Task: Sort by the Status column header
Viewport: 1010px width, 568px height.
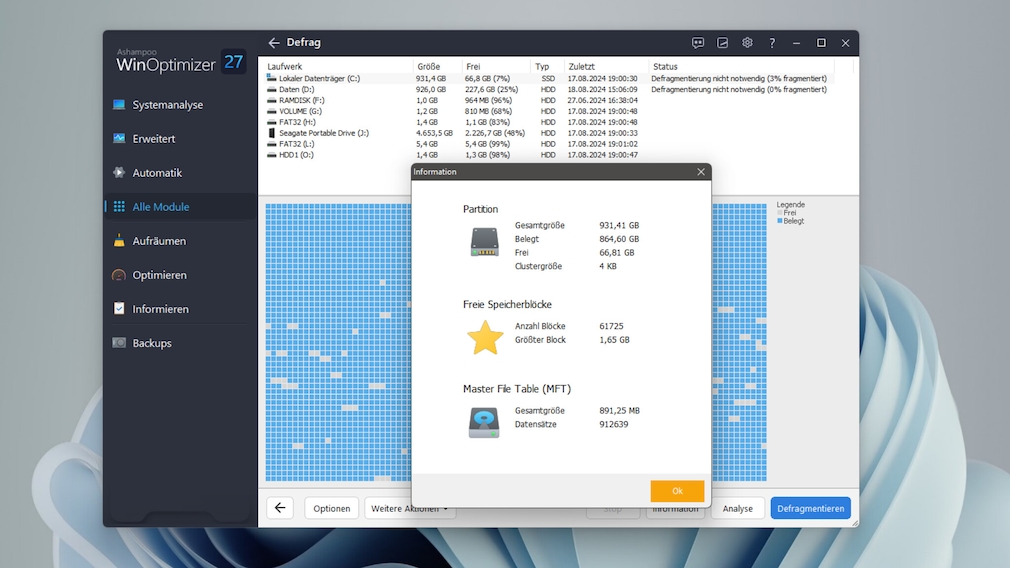Action: (x=665, y=66)
